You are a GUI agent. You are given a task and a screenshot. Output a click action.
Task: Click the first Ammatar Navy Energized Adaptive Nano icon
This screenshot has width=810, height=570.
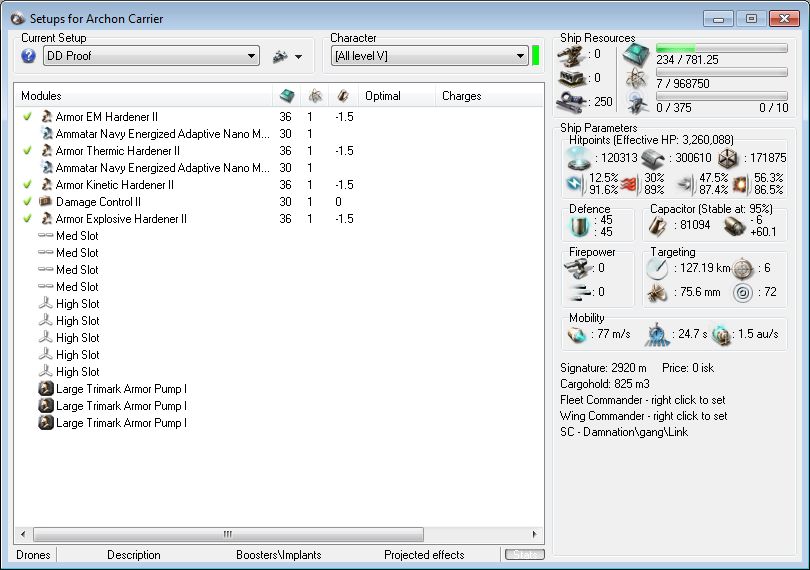[46, 134]
